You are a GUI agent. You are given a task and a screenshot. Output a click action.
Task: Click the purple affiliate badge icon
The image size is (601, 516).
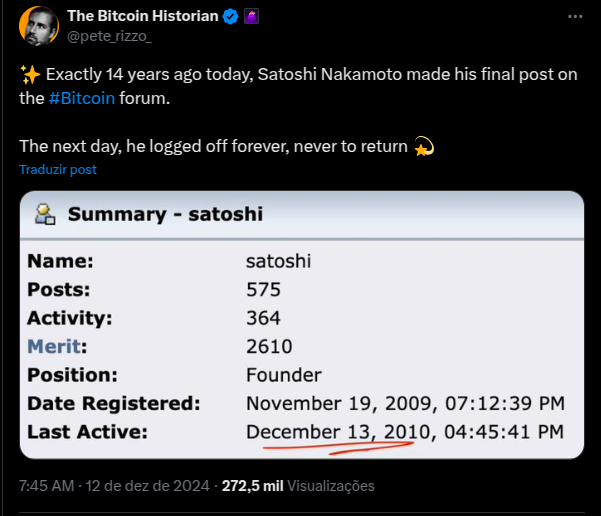(251, 16)
